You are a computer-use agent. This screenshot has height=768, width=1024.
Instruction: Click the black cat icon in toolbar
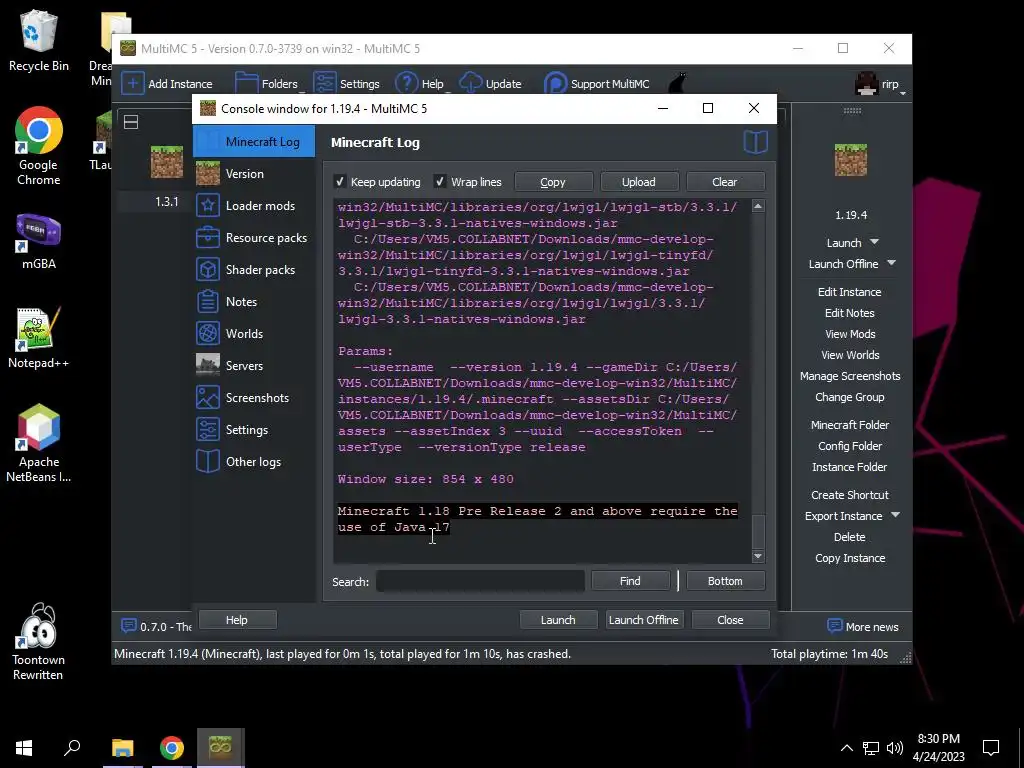click(678, 84)
